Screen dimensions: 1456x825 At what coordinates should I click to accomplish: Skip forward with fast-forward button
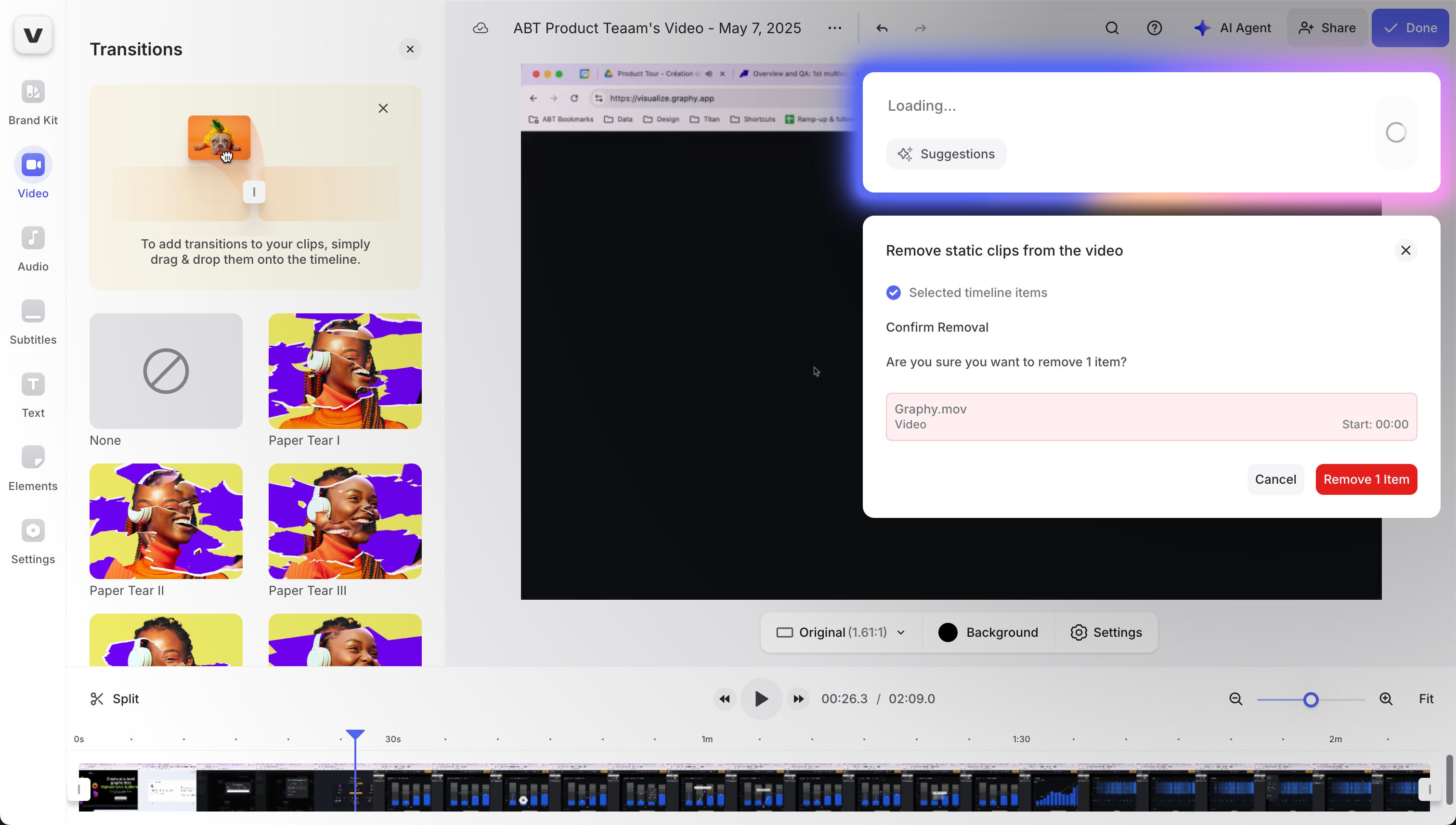[798, 698]
